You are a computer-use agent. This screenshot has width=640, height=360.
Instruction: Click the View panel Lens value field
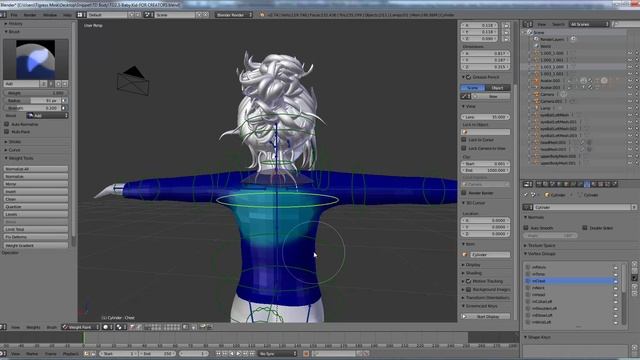pyautogui.click(x=486, y=117)
